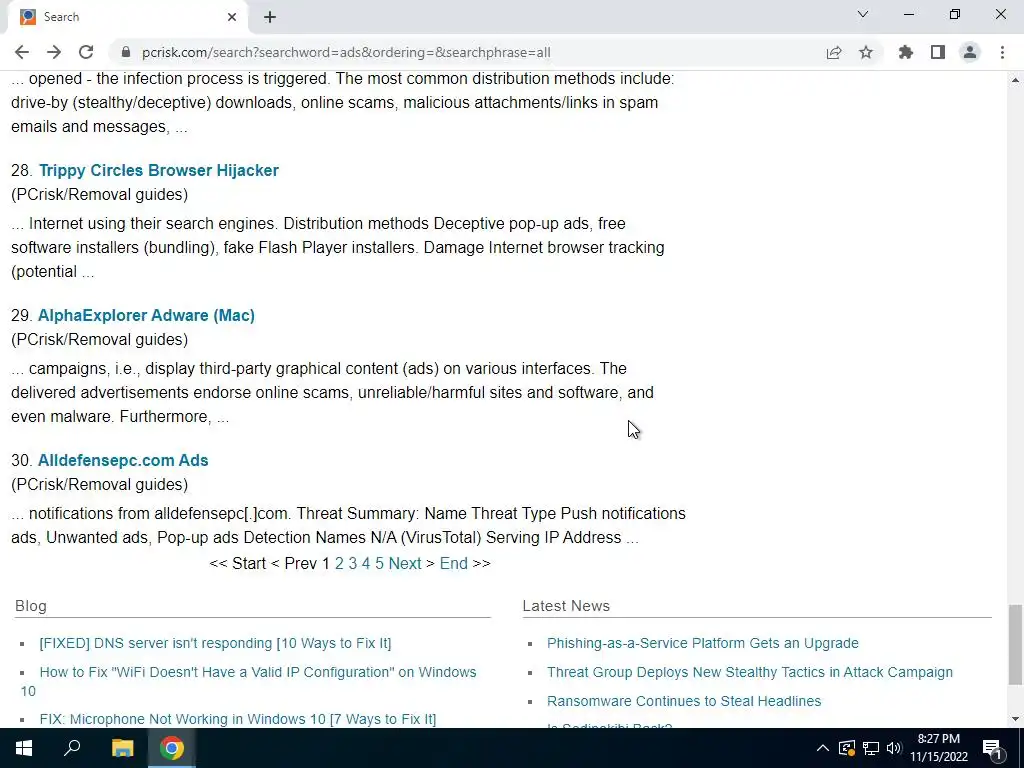Open Threat Group Stealthy Tactics news
The image size is (1024, 768).
(x=750, y=672)
